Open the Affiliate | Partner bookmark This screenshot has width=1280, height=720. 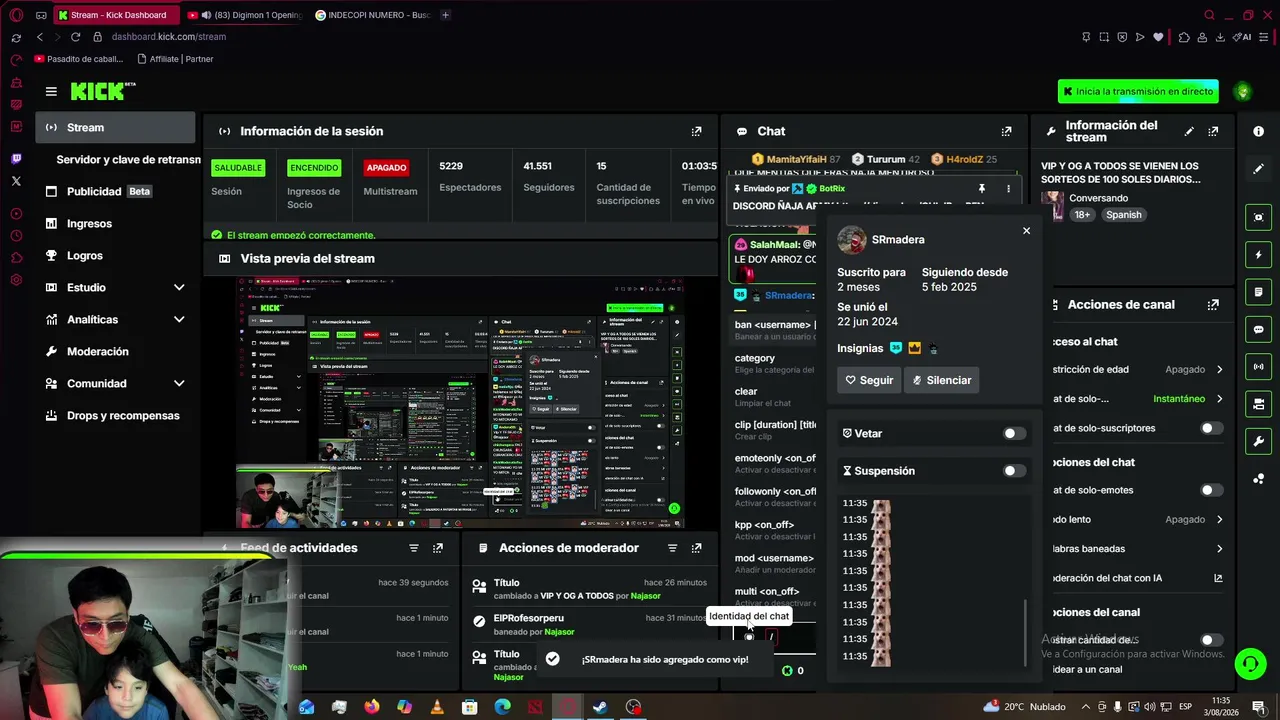[175, 59]
